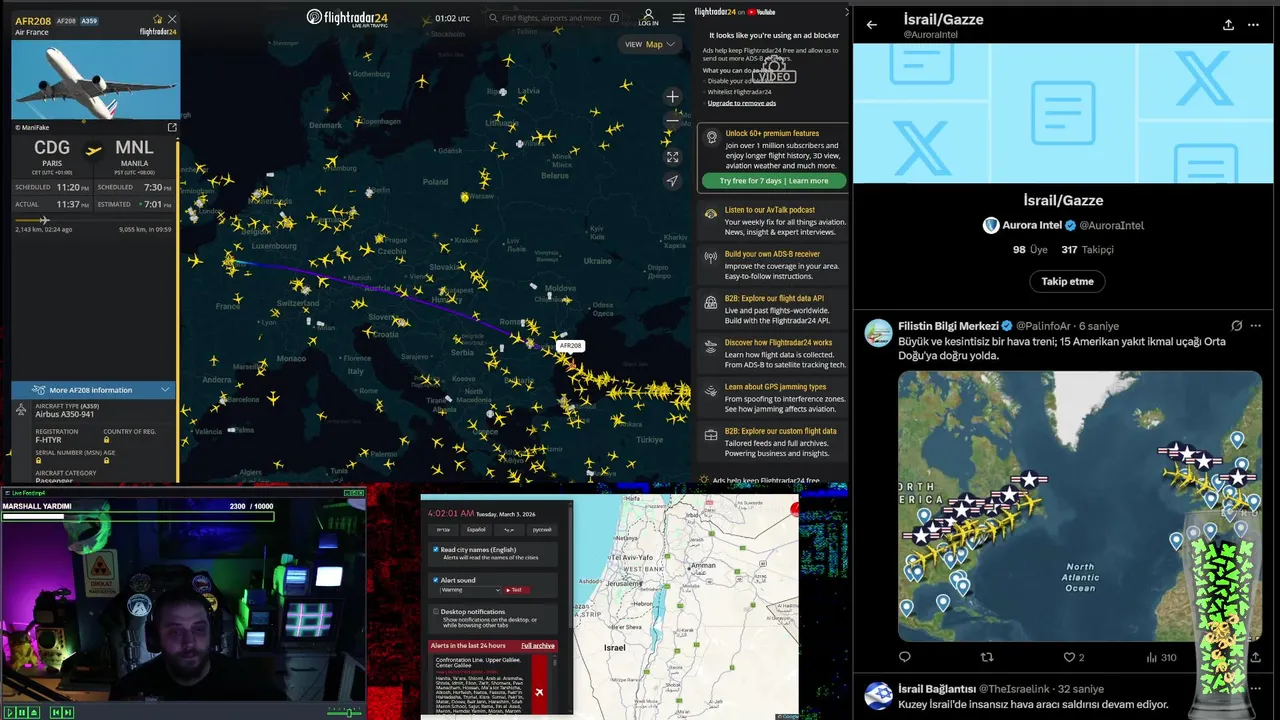Repost the Filistin Bilgi Merkezi post
This screenshot has height=720, width=1280.
coord(987,657)
